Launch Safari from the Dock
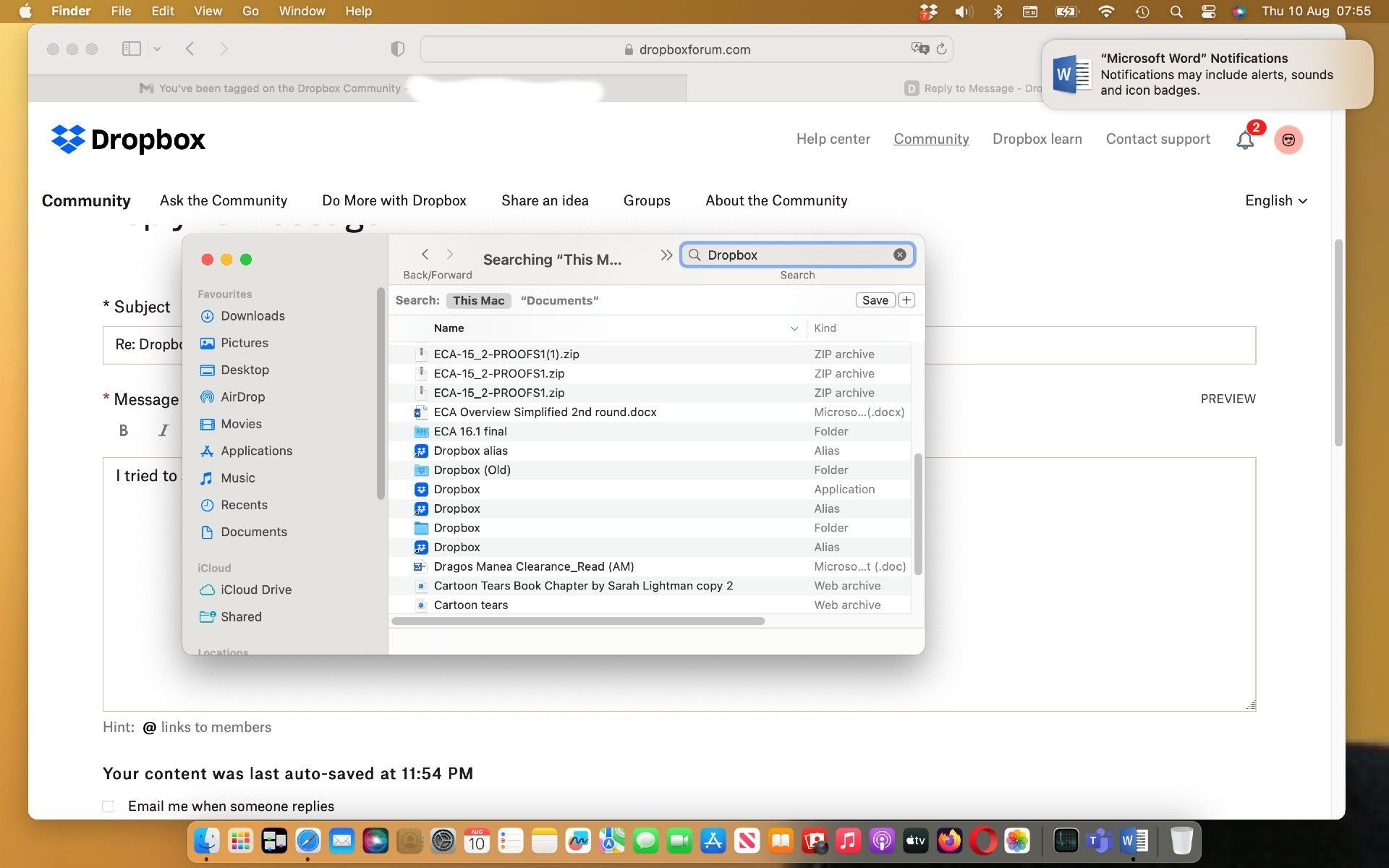Image resolution: width=1389 pixels, height=868 pixels. point(308,841)
